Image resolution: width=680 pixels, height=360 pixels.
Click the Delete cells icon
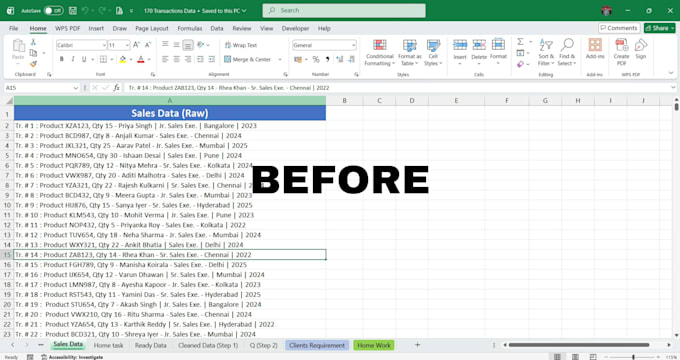click(479, 45)
